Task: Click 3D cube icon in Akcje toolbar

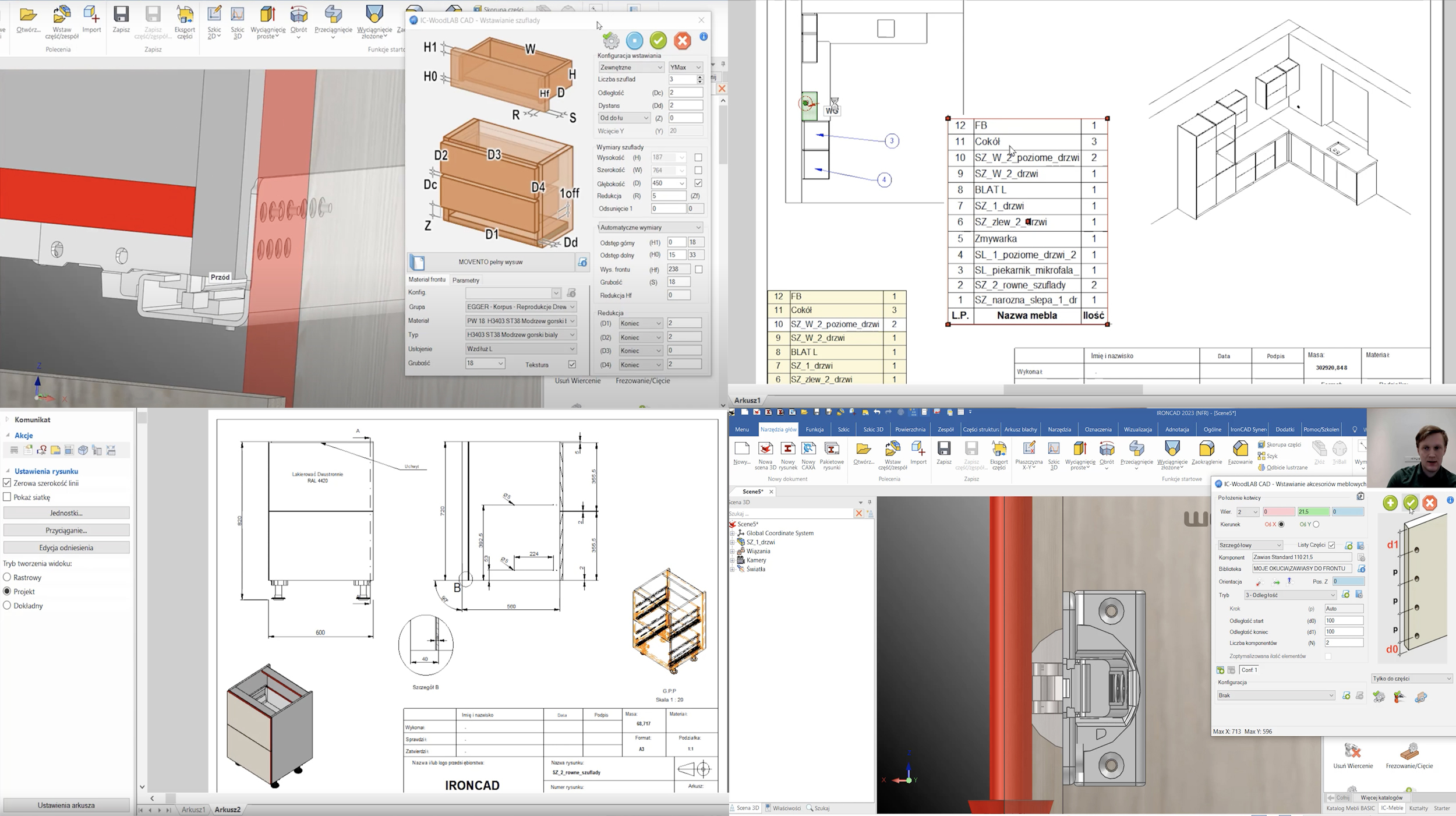Action: point(83,450)
